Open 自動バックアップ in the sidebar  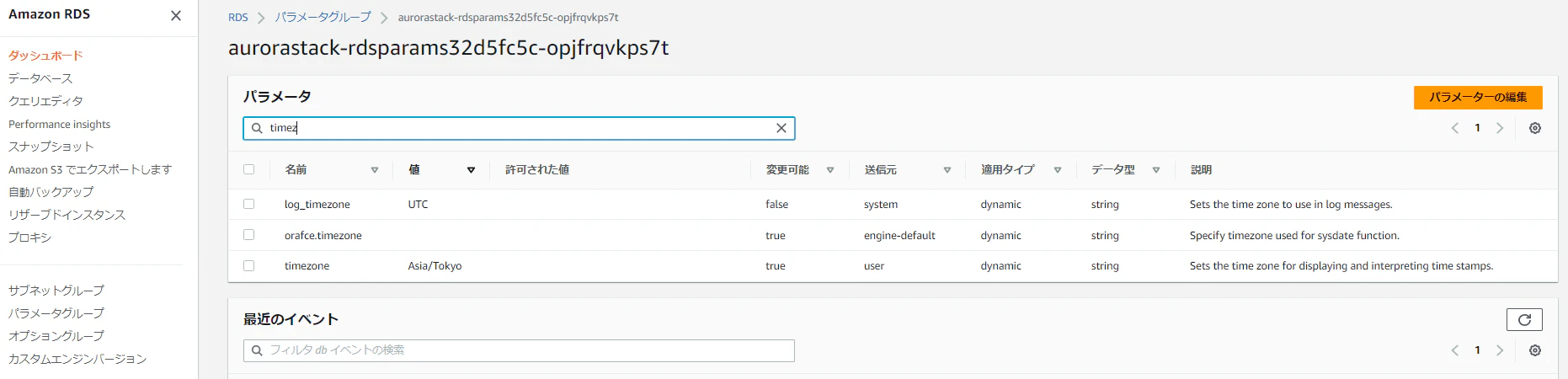51,192
